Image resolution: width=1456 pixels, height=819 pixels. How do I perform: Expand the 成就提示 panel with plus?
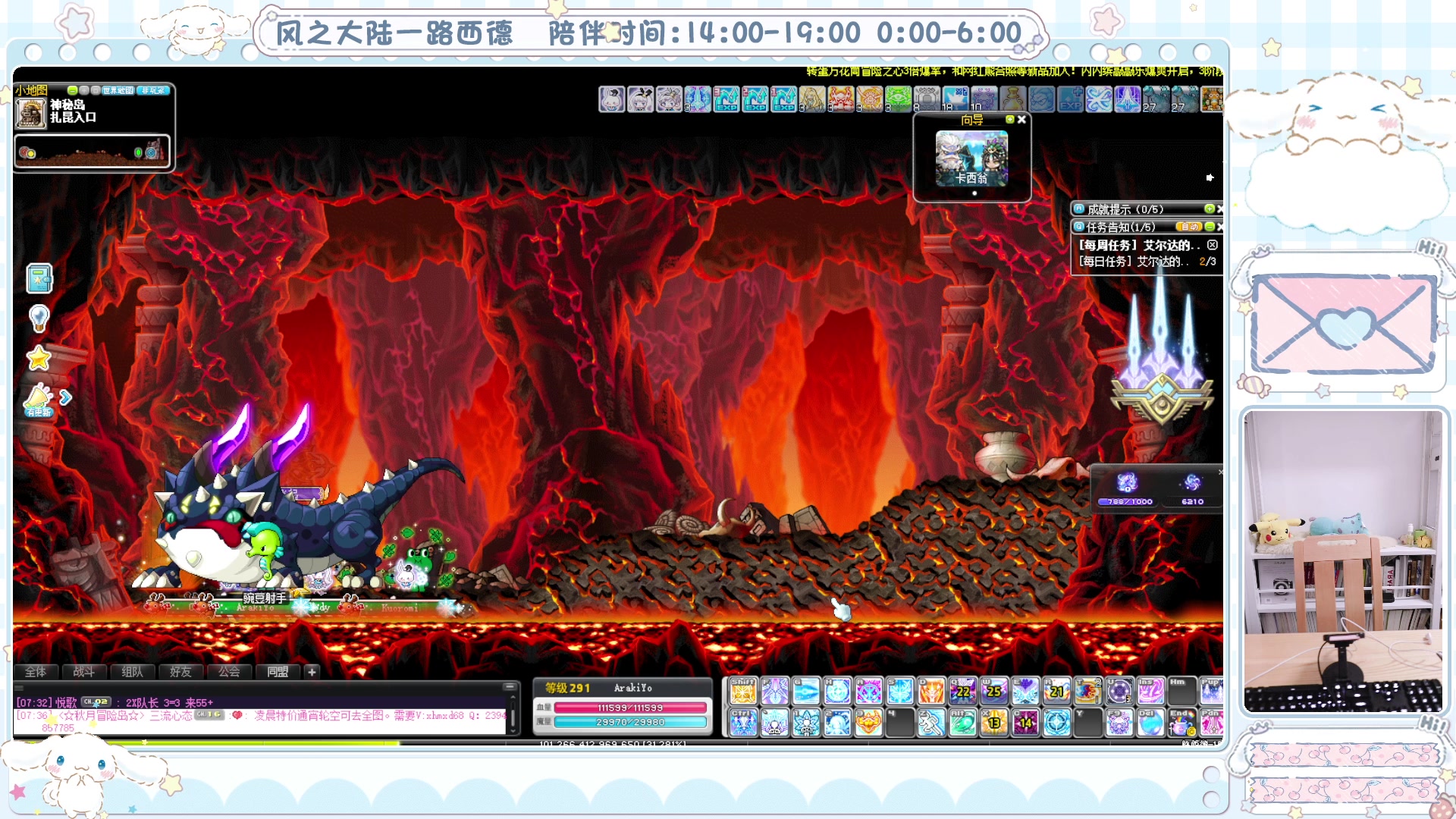[x=1210, y=209]
